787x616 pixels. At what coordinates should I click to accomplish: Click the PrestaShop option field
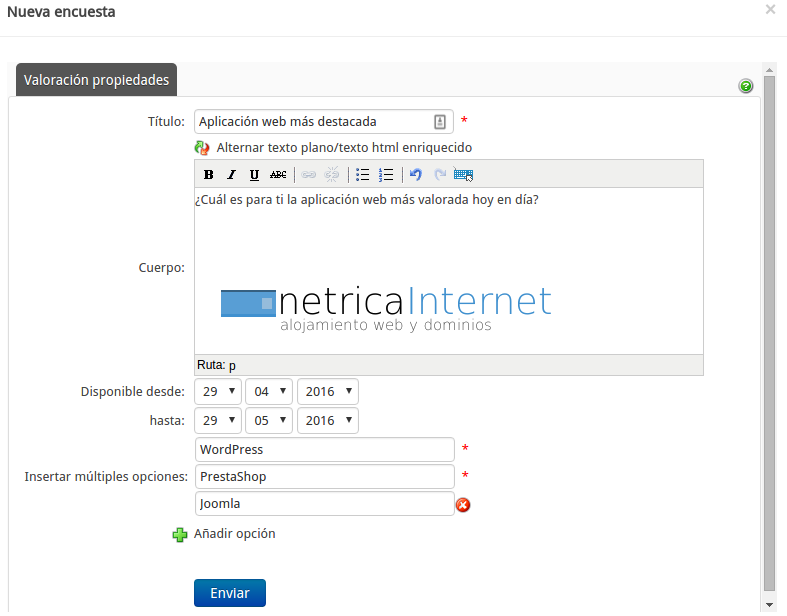[325, 477]
